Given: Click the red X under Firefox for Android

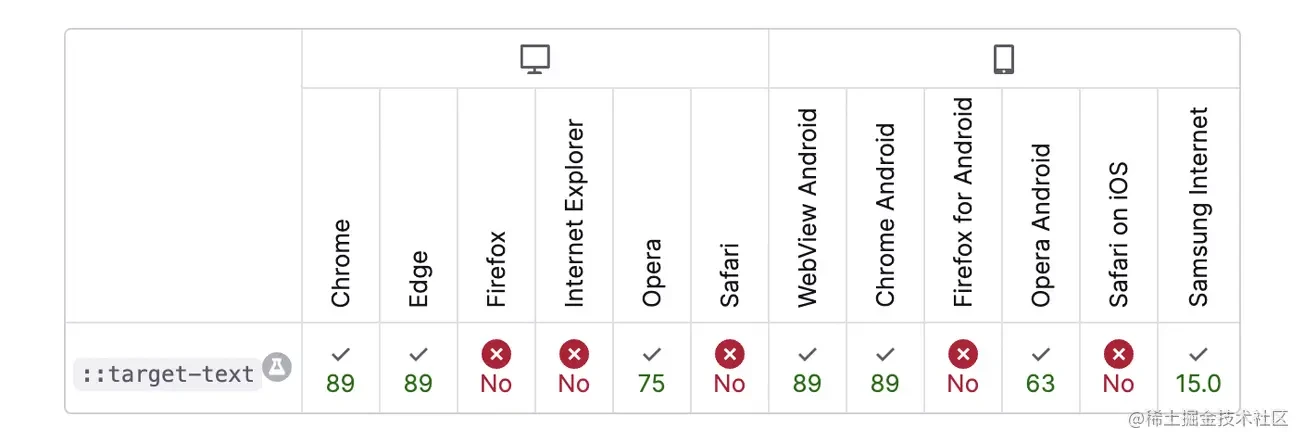Looking at the screenshot, I should click(x=963, y=354).
